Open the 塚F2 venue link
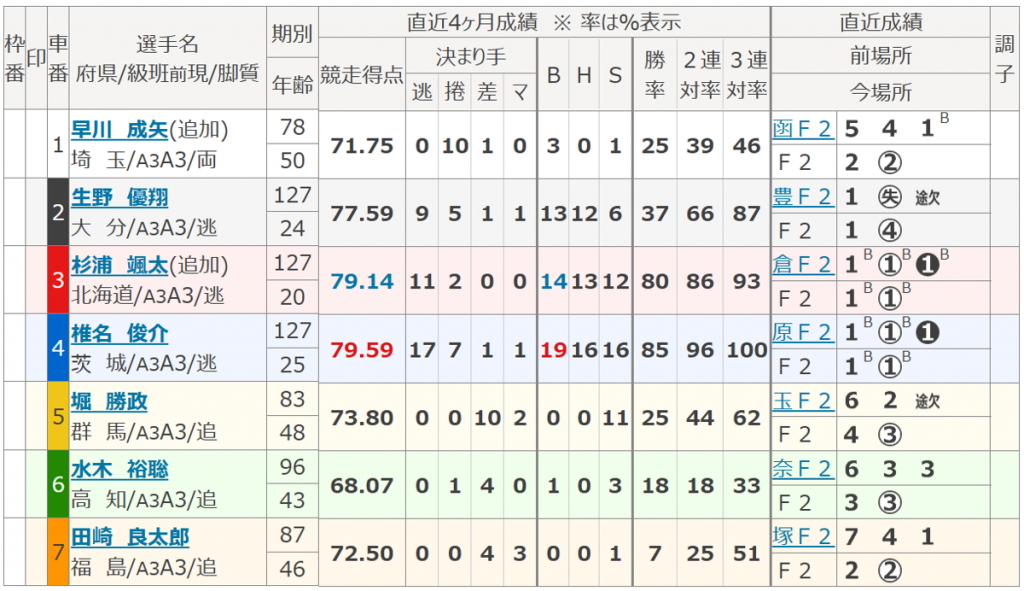This screenshot has height=591, width=1024. pyautogui.click(x=802, y=537)
